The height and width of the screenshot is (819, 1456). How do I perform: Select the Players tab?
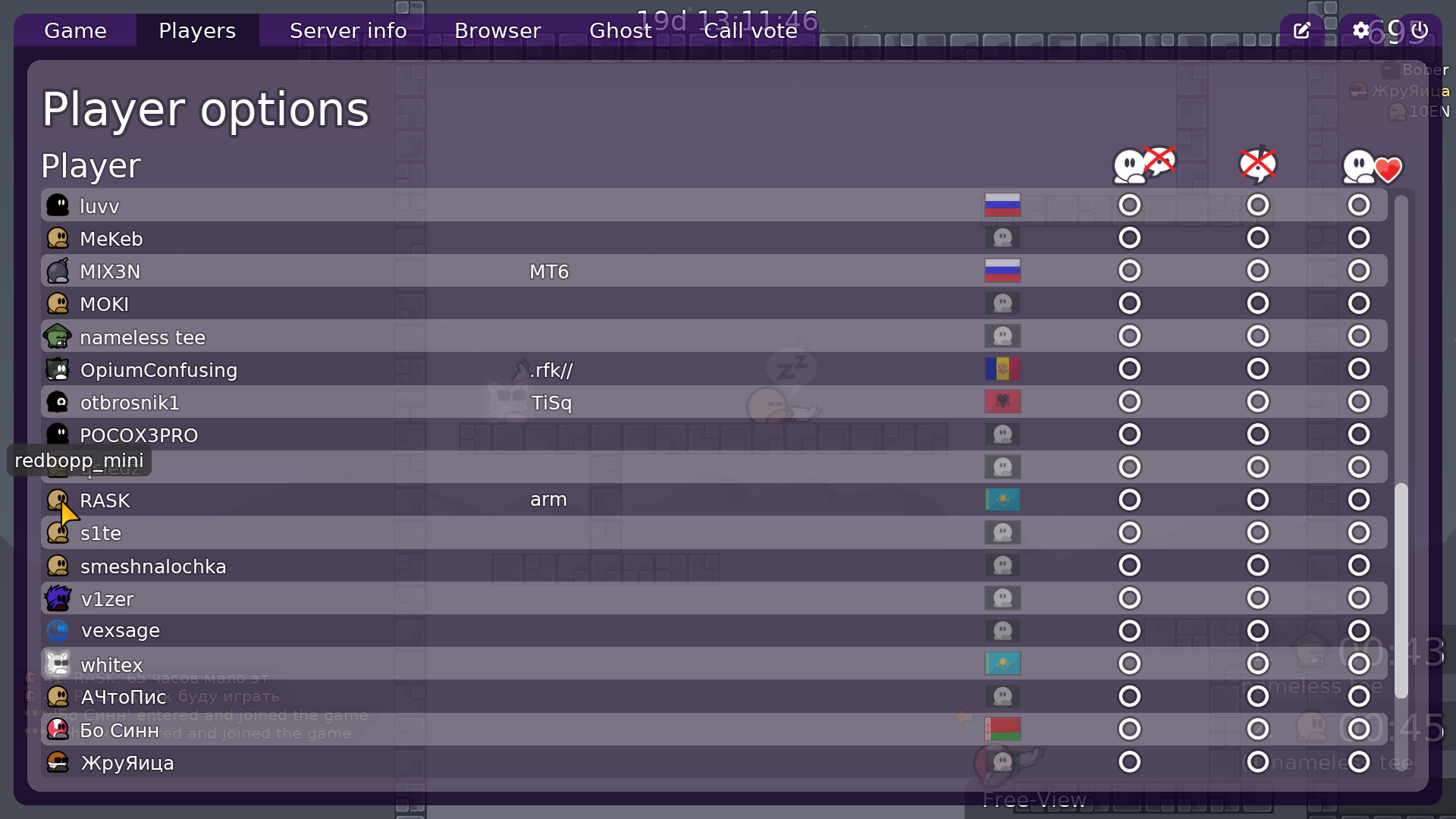[197, 30]
